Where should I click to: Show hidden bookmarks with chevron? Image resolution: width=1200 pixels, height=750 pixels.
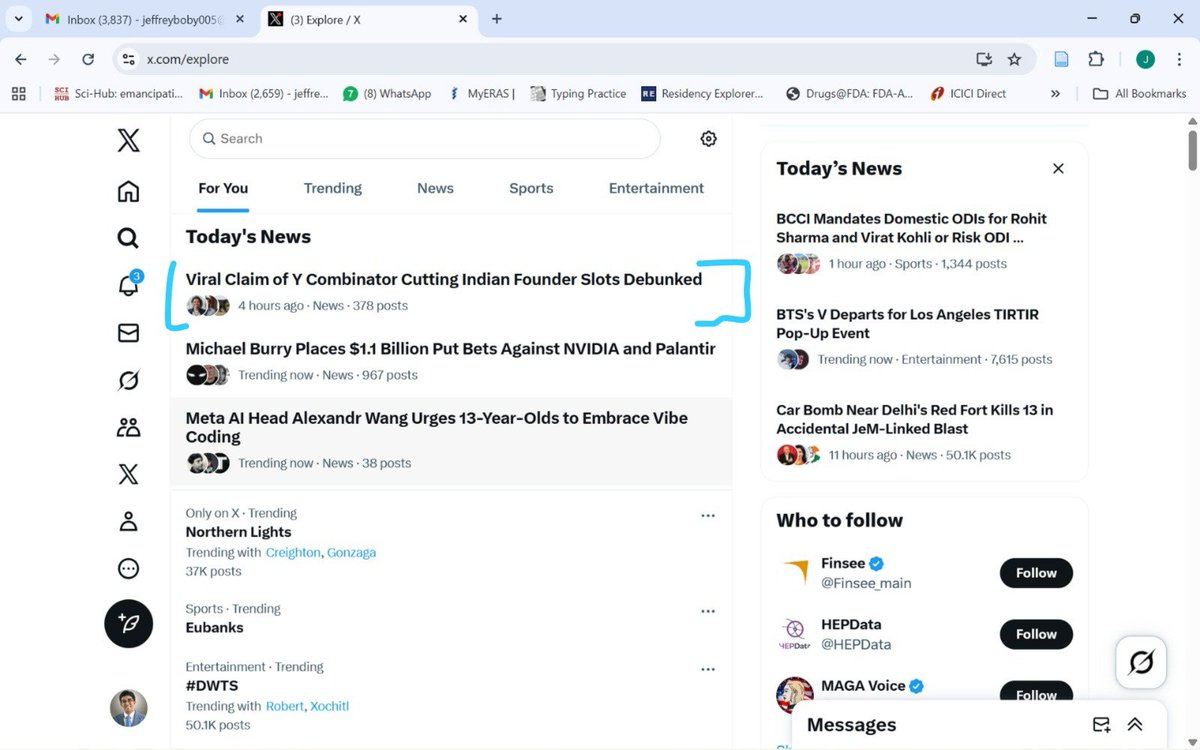tap(1055, 94)
